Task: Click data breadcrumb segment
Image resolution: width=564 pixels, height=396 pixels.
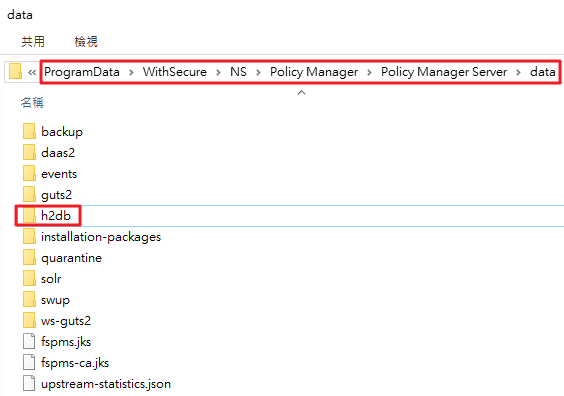Action: click(x=543, y=72)
